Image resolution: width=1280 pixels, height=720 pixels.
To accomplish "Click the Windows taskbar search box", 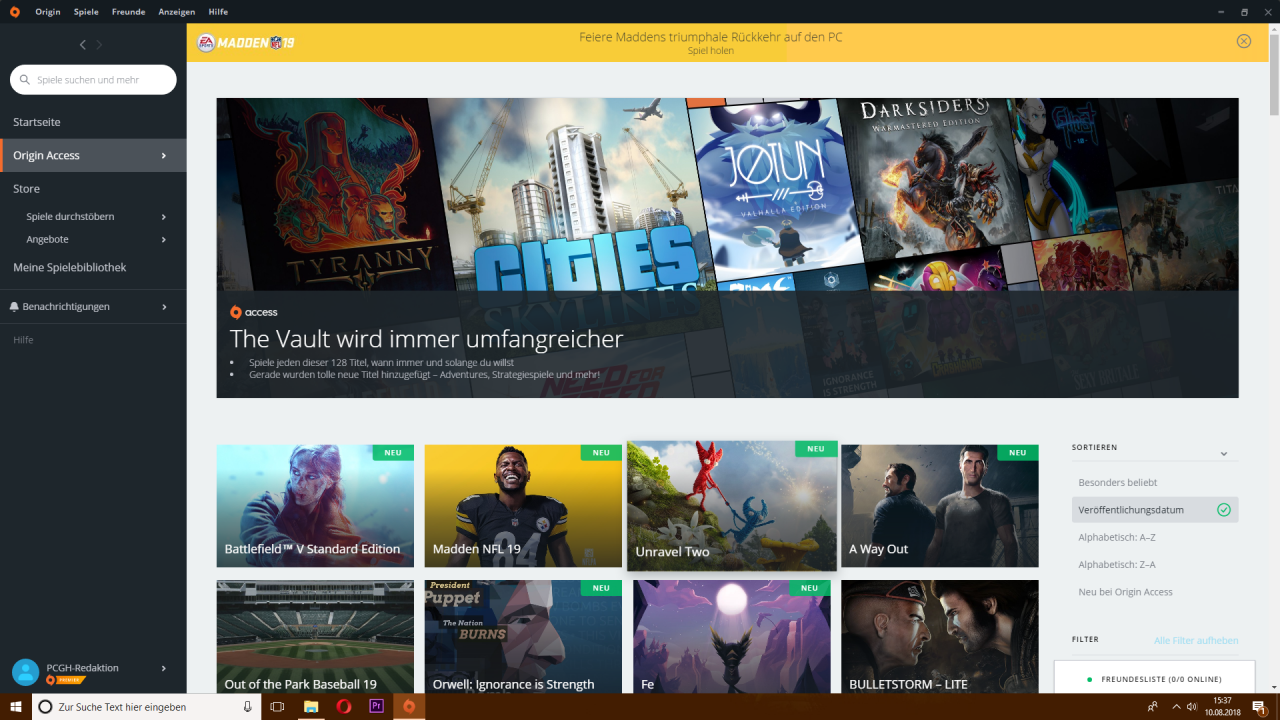I will coord(147,707).
